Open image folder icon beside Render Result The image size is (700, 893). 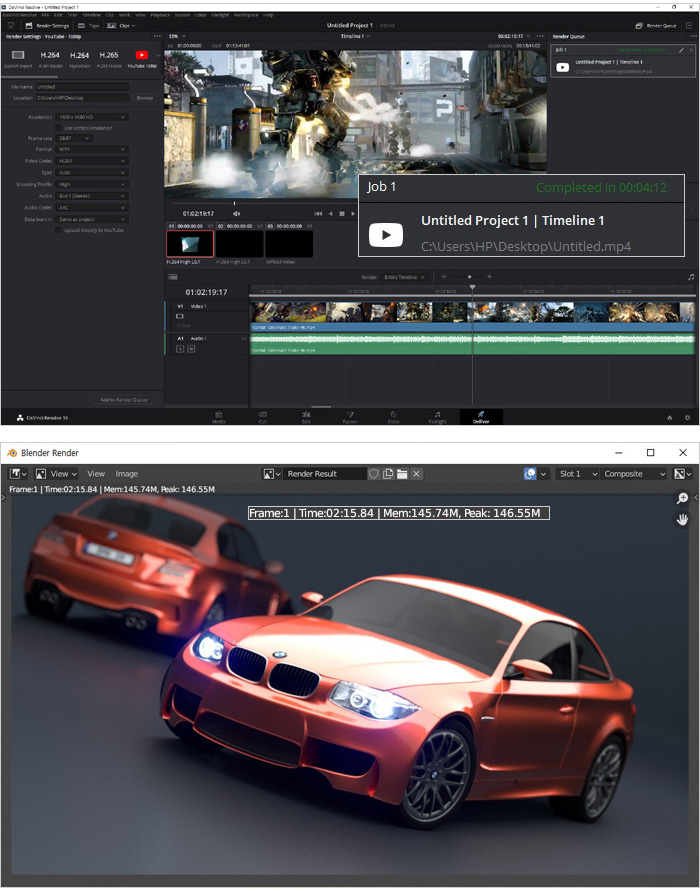(402, 474)
